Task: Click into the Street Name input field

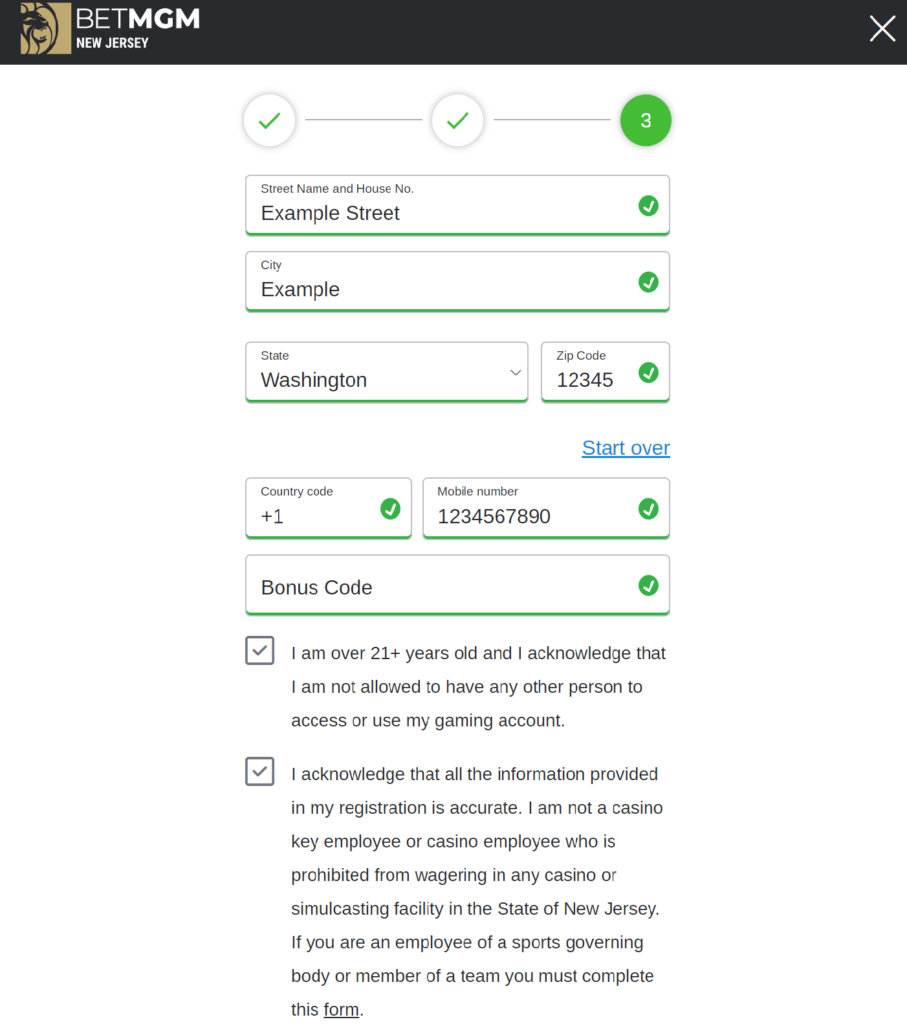Action: pyautogui.click(x=440, y=213)
